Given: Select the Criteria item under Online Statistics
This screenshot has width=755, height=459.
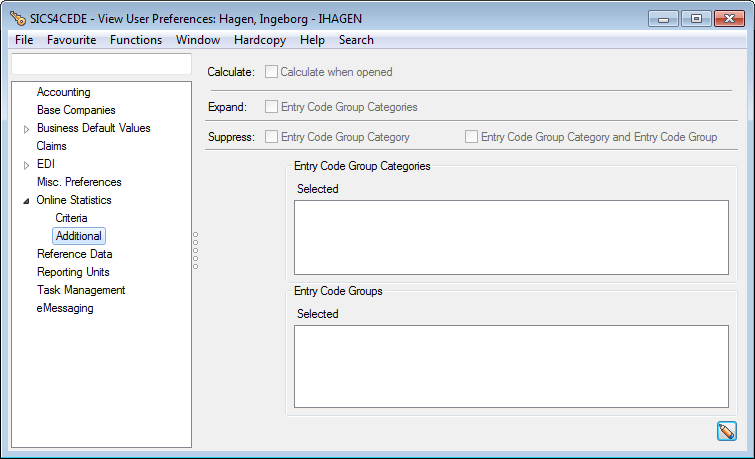Looking at the screenshot, I should coord(71,218).
